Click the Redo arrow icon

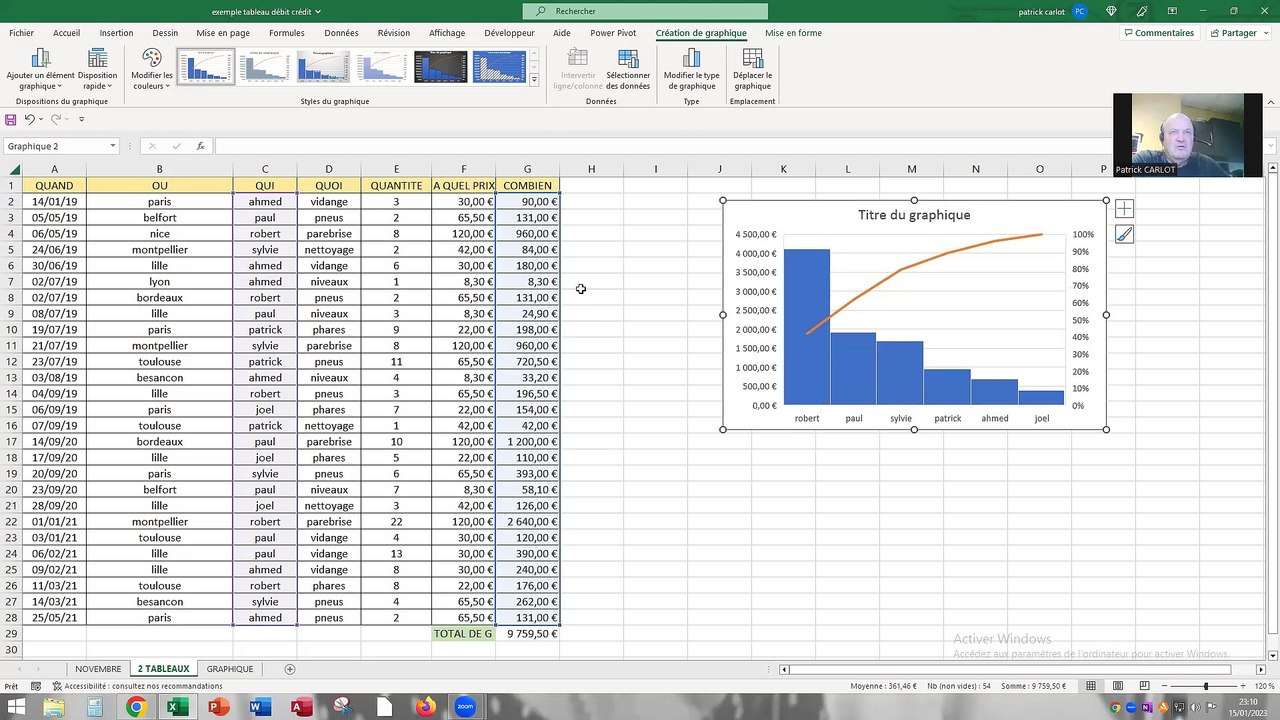point(56,119)
